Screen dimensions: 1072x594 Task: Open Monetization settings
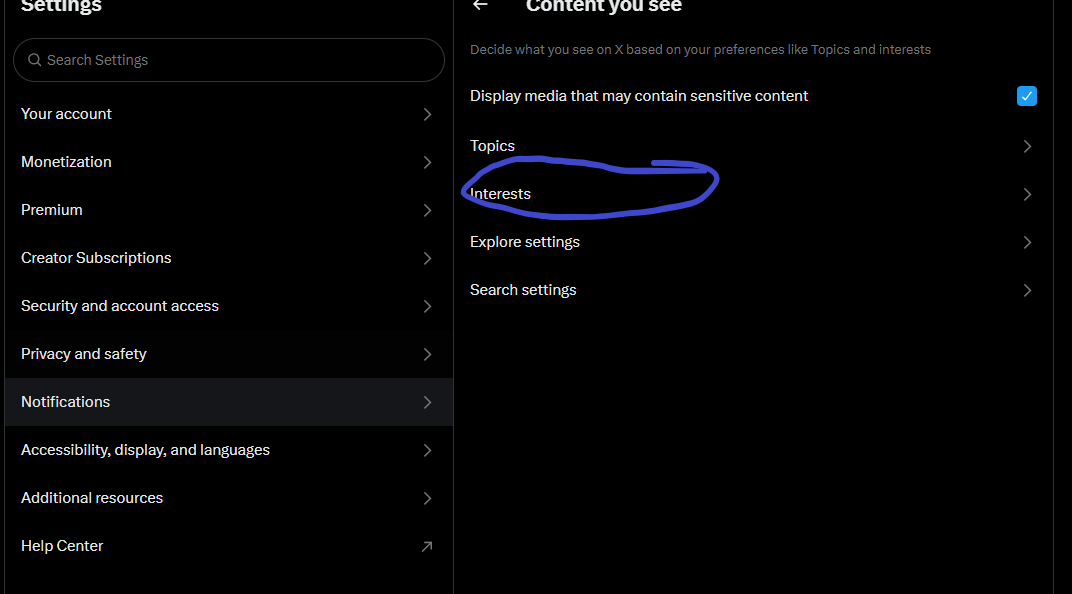[228, 162]
